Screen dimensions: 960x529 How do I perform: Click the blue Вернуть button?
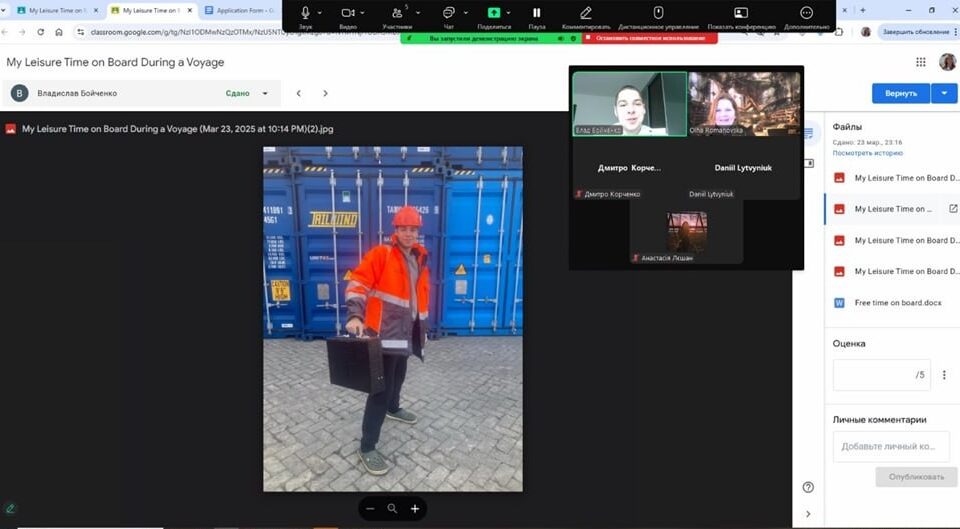[901, 93]
